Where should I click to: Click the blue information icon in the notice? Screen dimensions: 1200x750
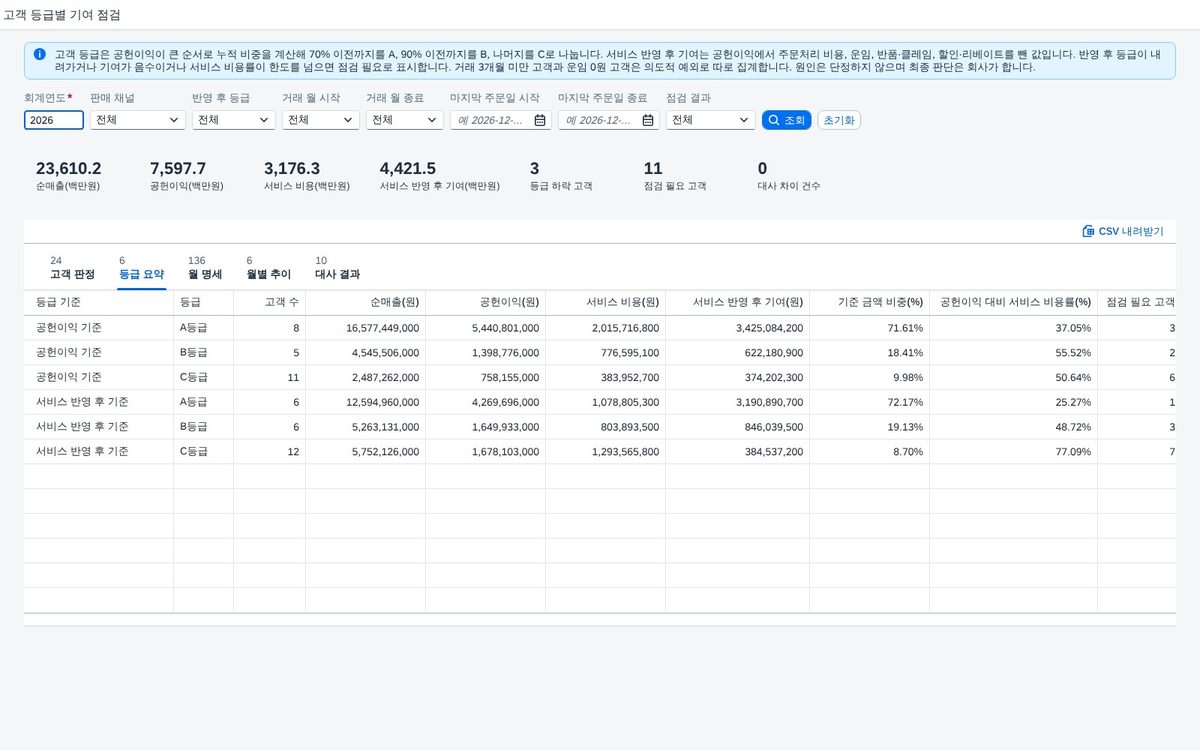[40, 54]
